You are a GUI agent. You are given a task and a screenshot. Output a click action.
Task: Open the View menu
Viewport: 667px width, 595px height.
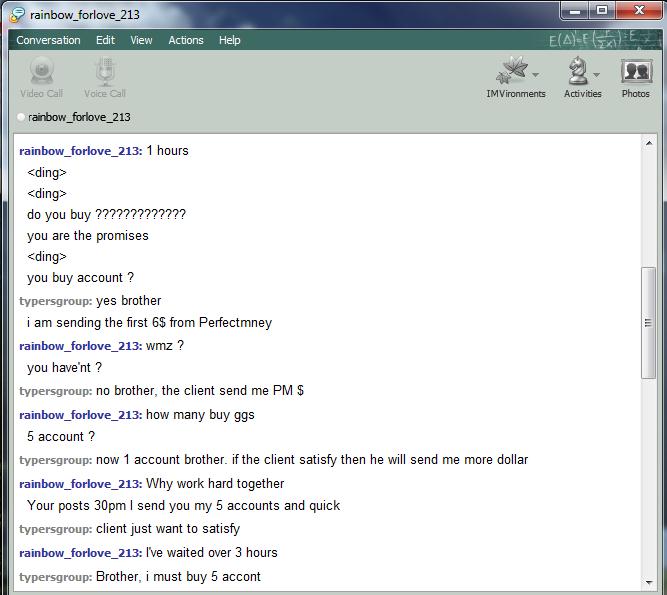point(141,40)
